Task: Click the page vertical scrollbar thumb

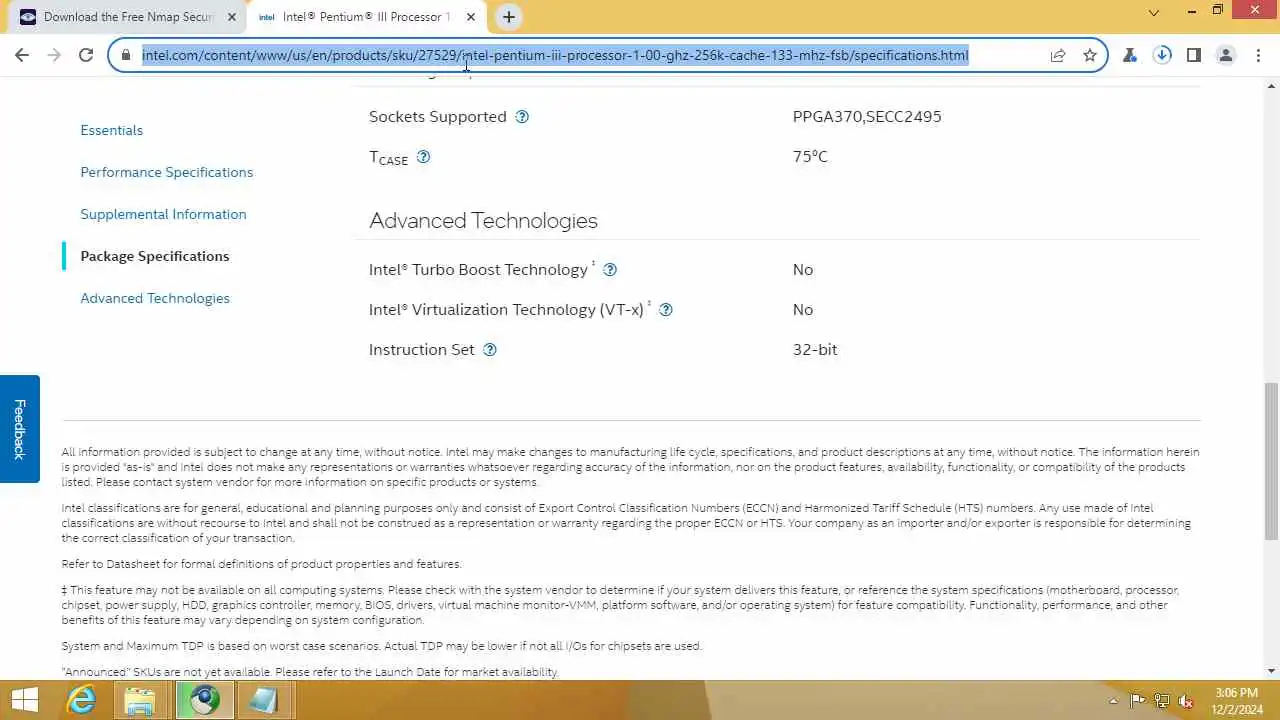Action: tap(1271, 462)
